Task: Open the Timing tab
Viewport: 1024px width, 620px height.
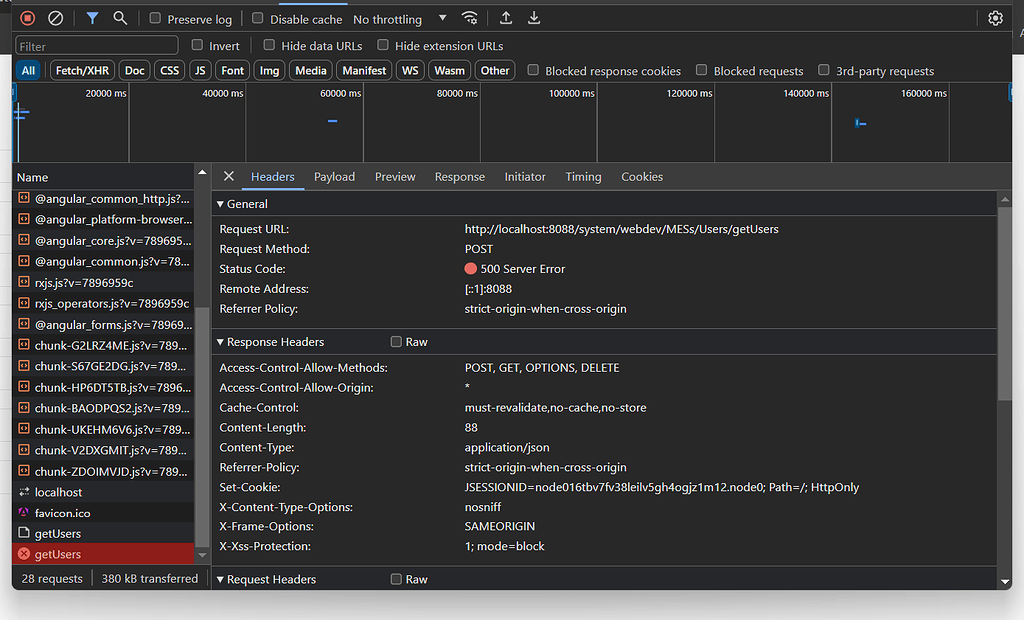Action: point(583,176)
